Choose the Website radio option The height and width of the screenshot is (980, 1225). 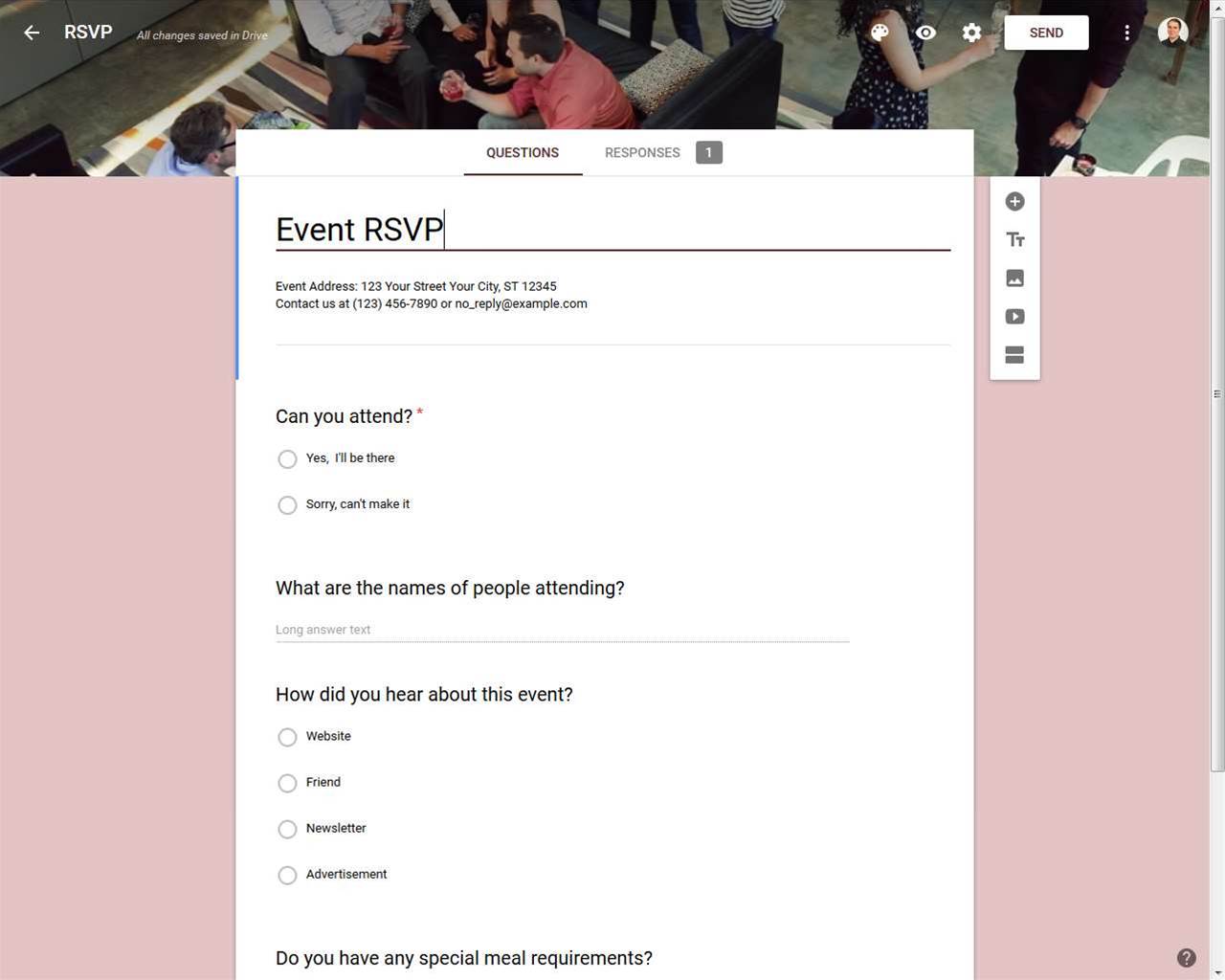coord(287,737)
